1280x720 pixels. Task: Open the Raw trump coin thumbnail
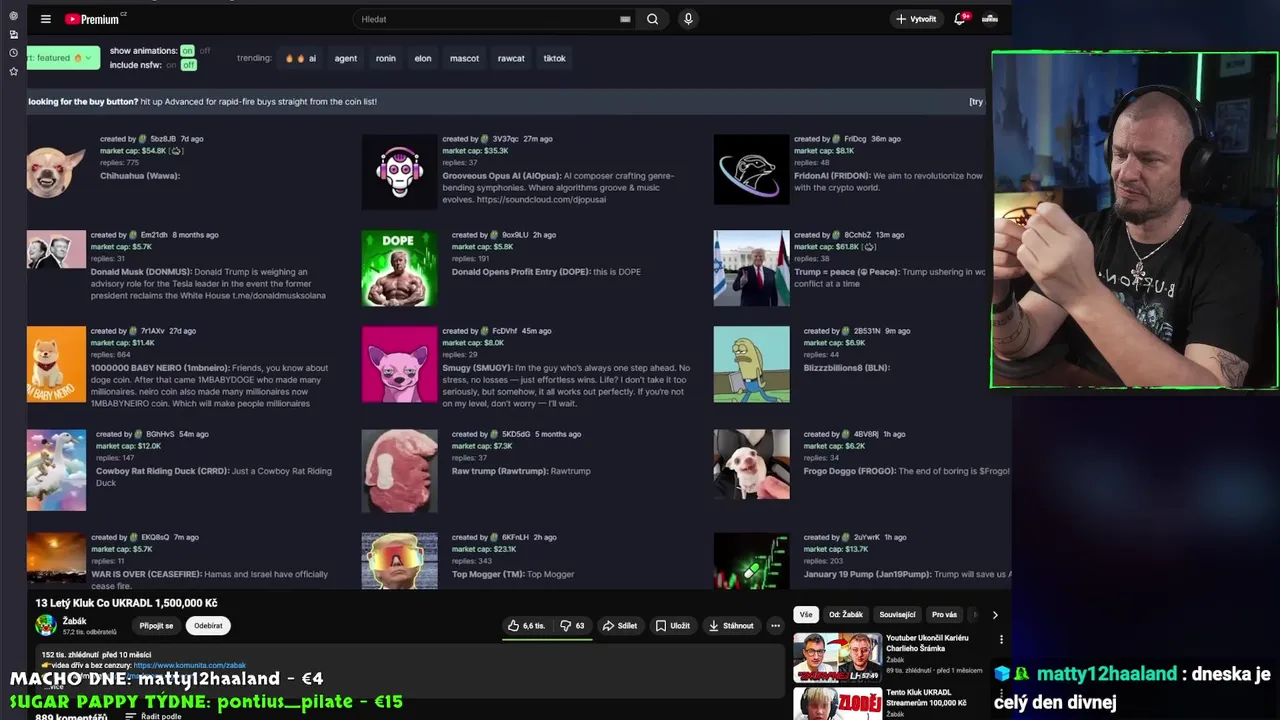click(x=399, y=471)
